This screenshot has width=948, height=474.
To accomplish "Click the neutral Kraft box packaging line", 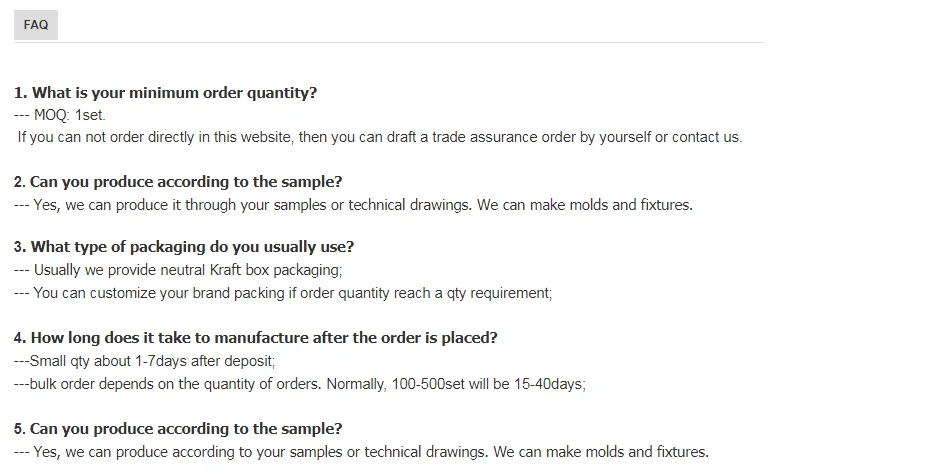I will coord(178,270).
